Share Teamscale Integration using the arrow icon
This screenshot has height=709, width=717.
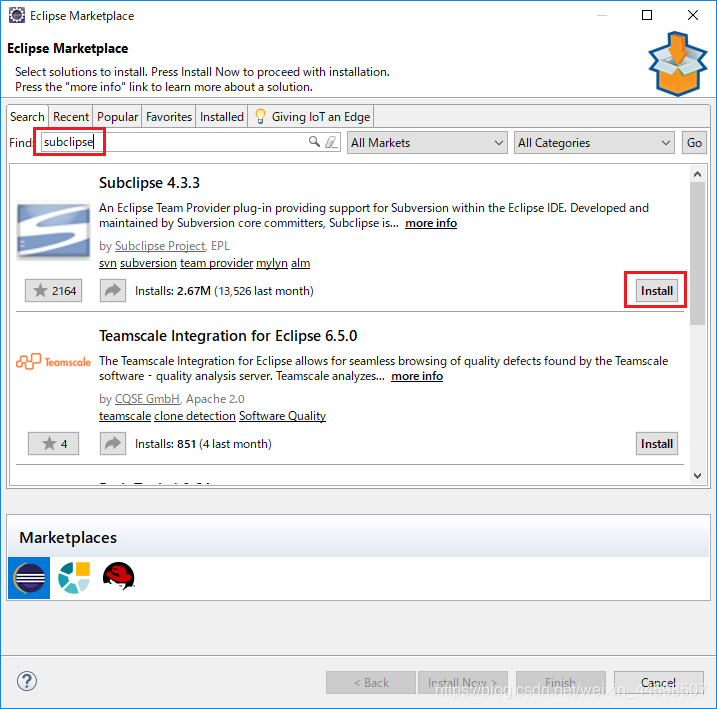(x=113, y=443)
